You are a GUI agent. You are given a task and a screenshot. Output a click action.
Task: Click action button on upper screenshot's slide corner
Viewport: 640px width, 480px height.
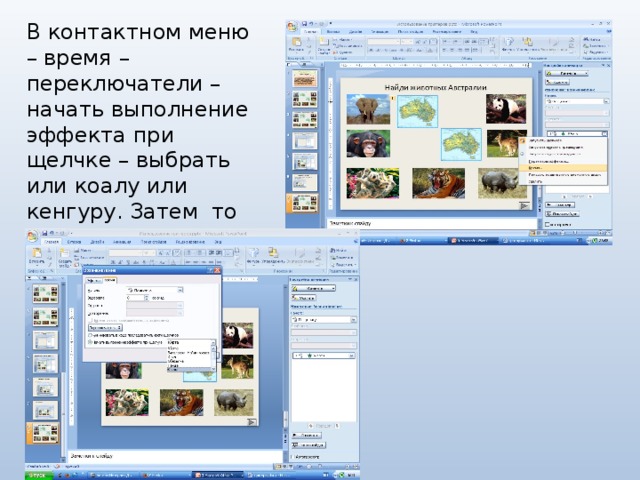pos(524,206)
